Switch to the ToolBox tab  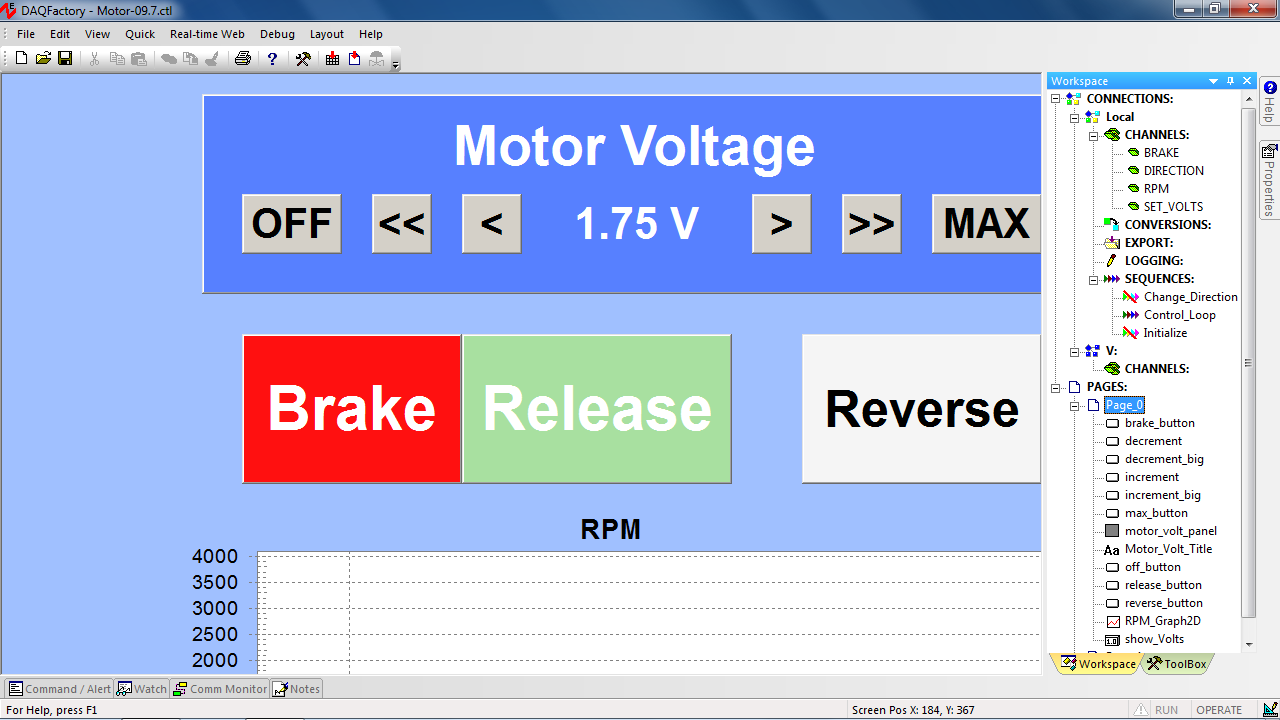click(x=1177, y=663)
